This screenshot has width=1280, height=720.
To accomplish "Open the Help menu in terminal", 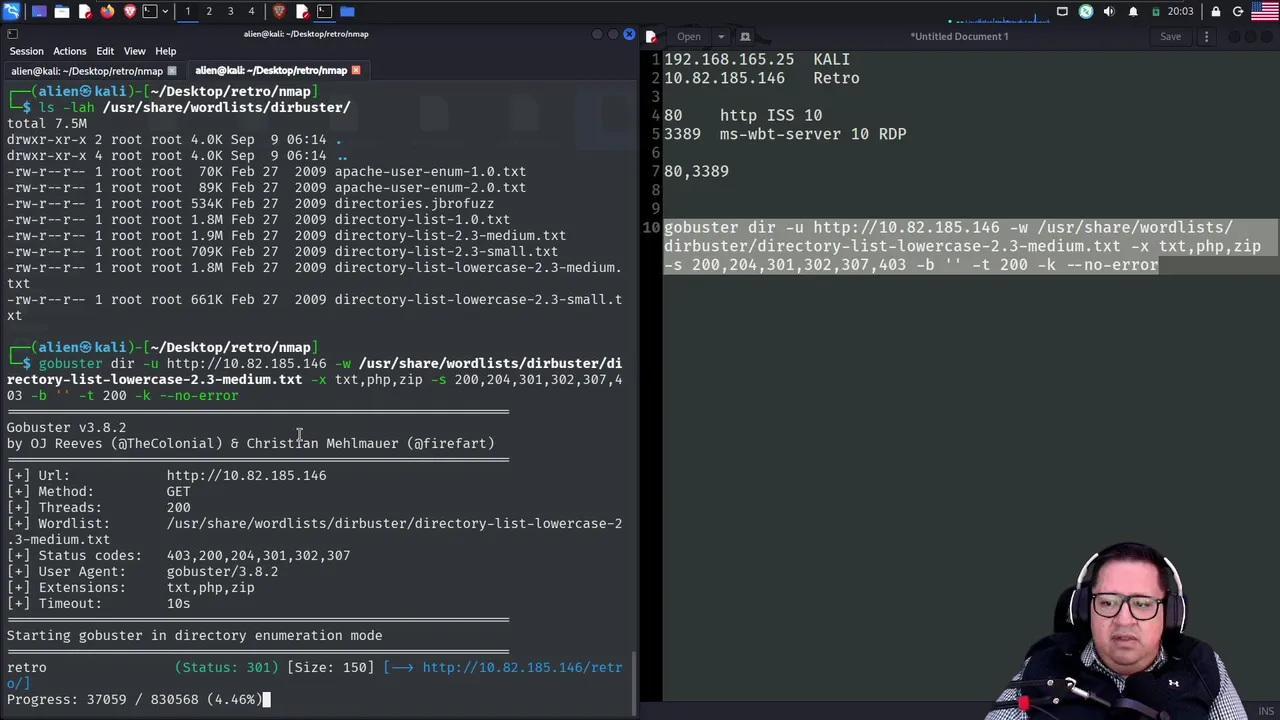I will point(166,51).
